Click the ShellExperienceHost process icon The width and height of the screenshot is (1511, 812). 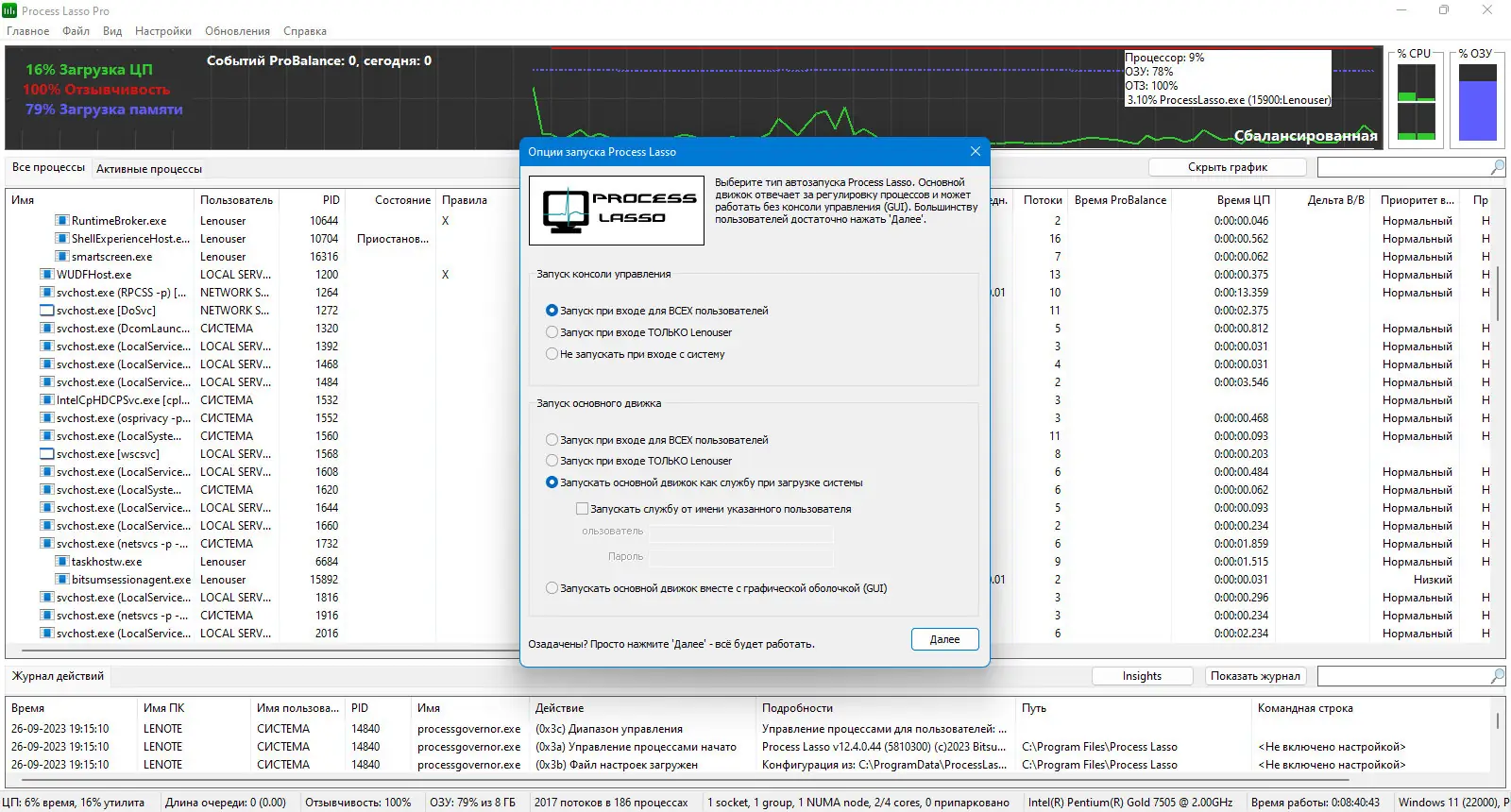[x=62, y=239]
